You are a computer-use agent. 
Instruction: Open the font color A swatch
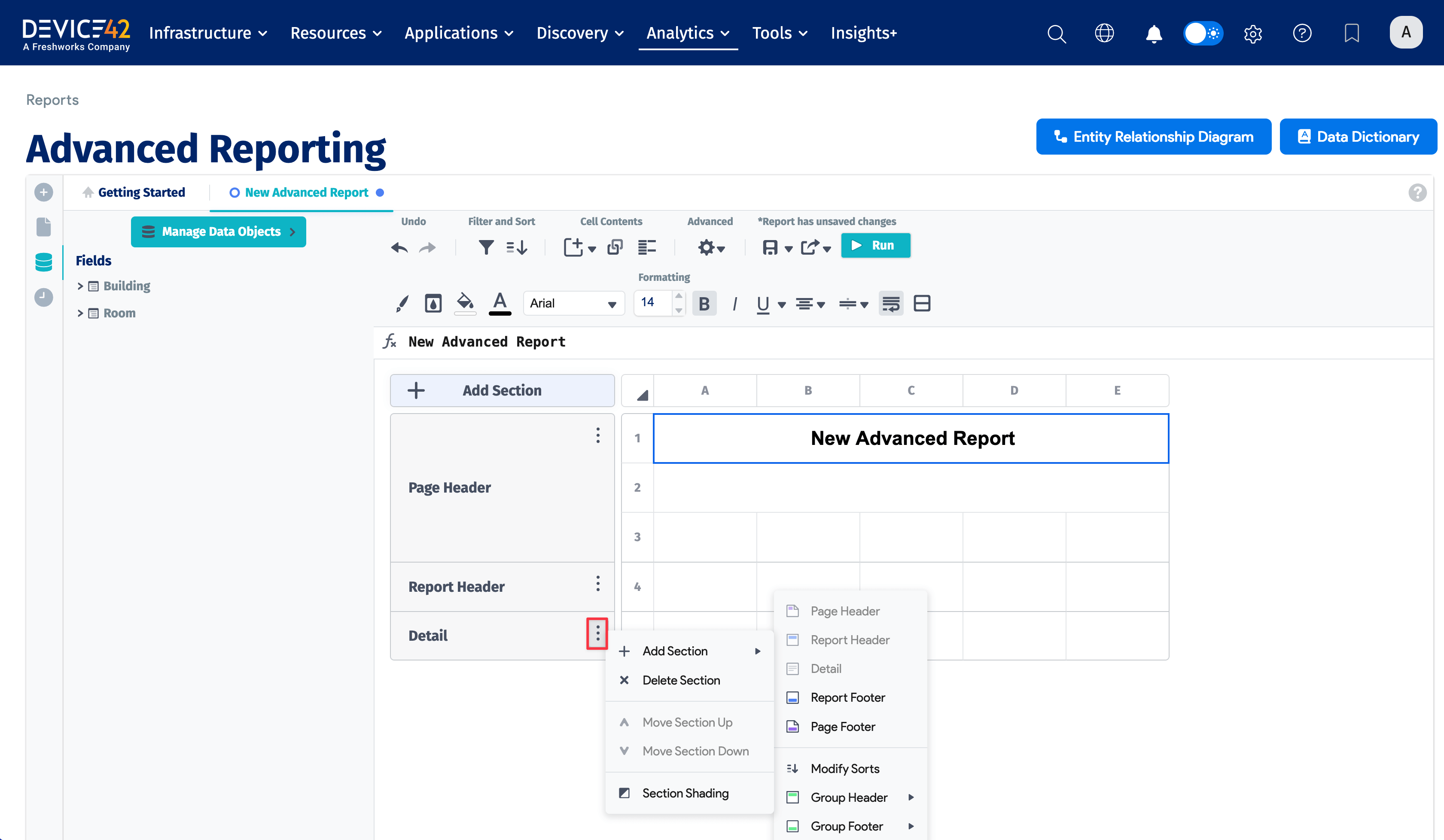click(x=500, y=303)
